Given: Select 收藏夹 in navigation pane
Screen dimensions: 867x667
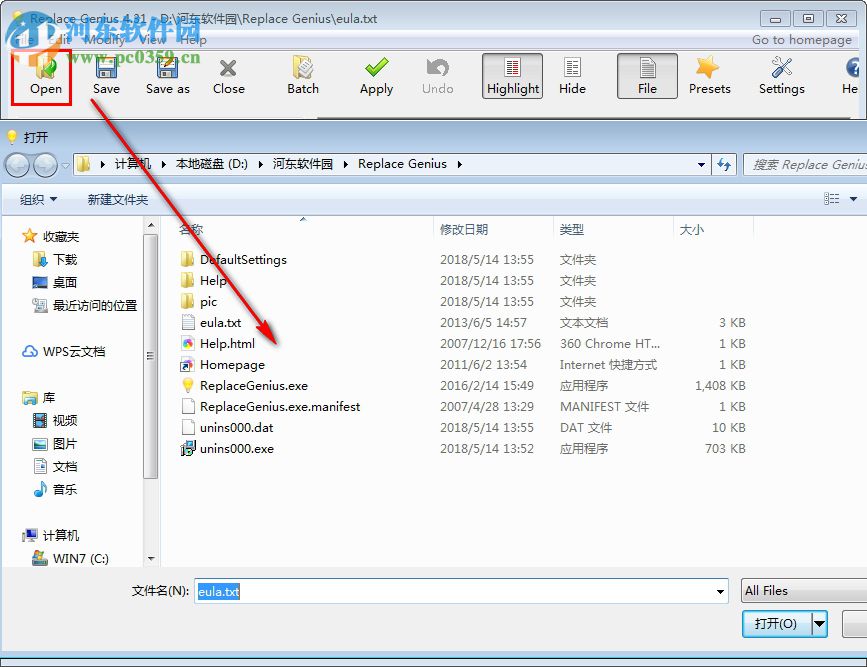Looking at the screenshot, I should [x=61, y=237].
